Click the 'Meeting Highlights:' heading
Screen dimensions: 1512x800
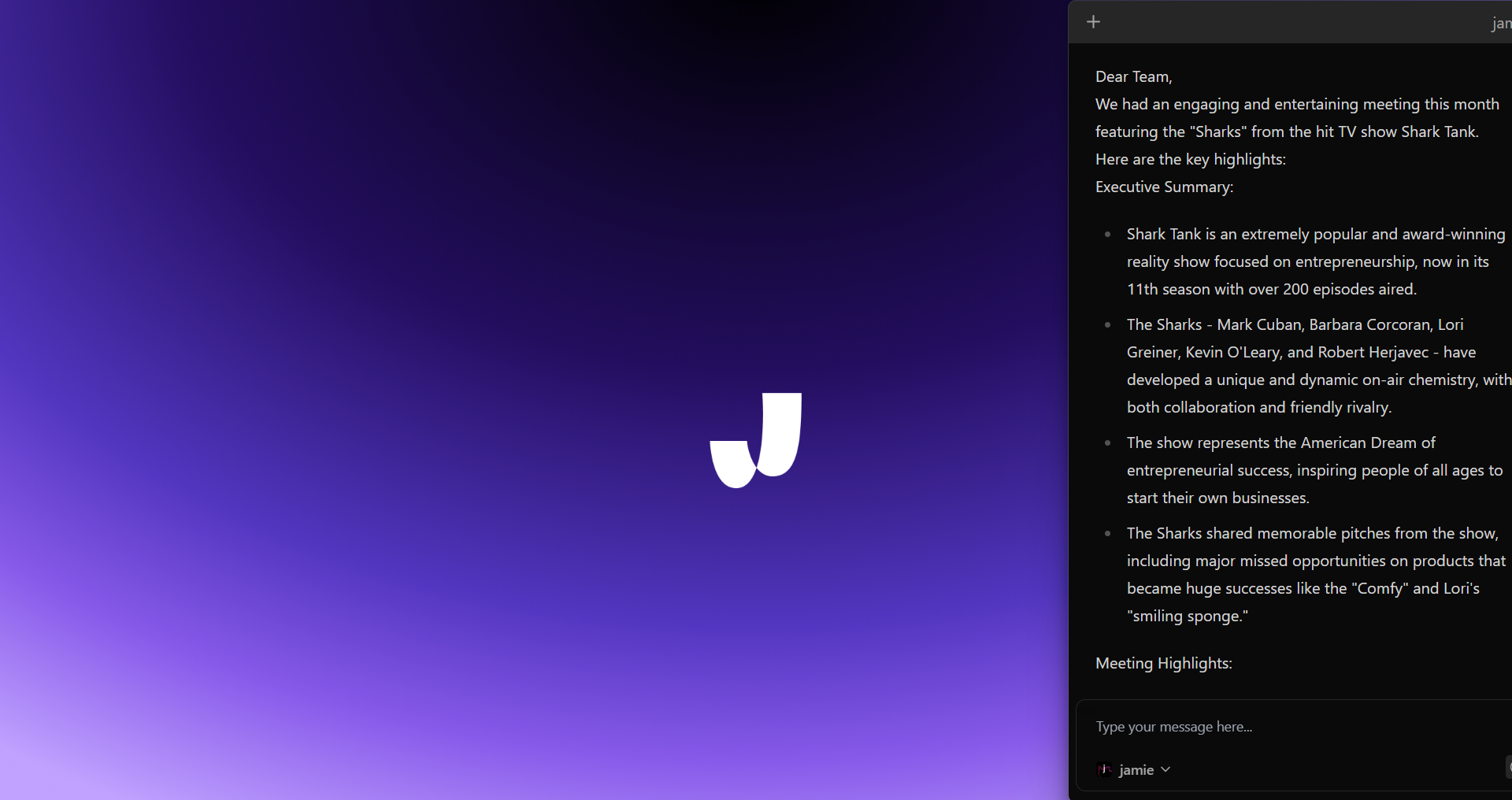pyautogui.click(x=1164, y=663)
